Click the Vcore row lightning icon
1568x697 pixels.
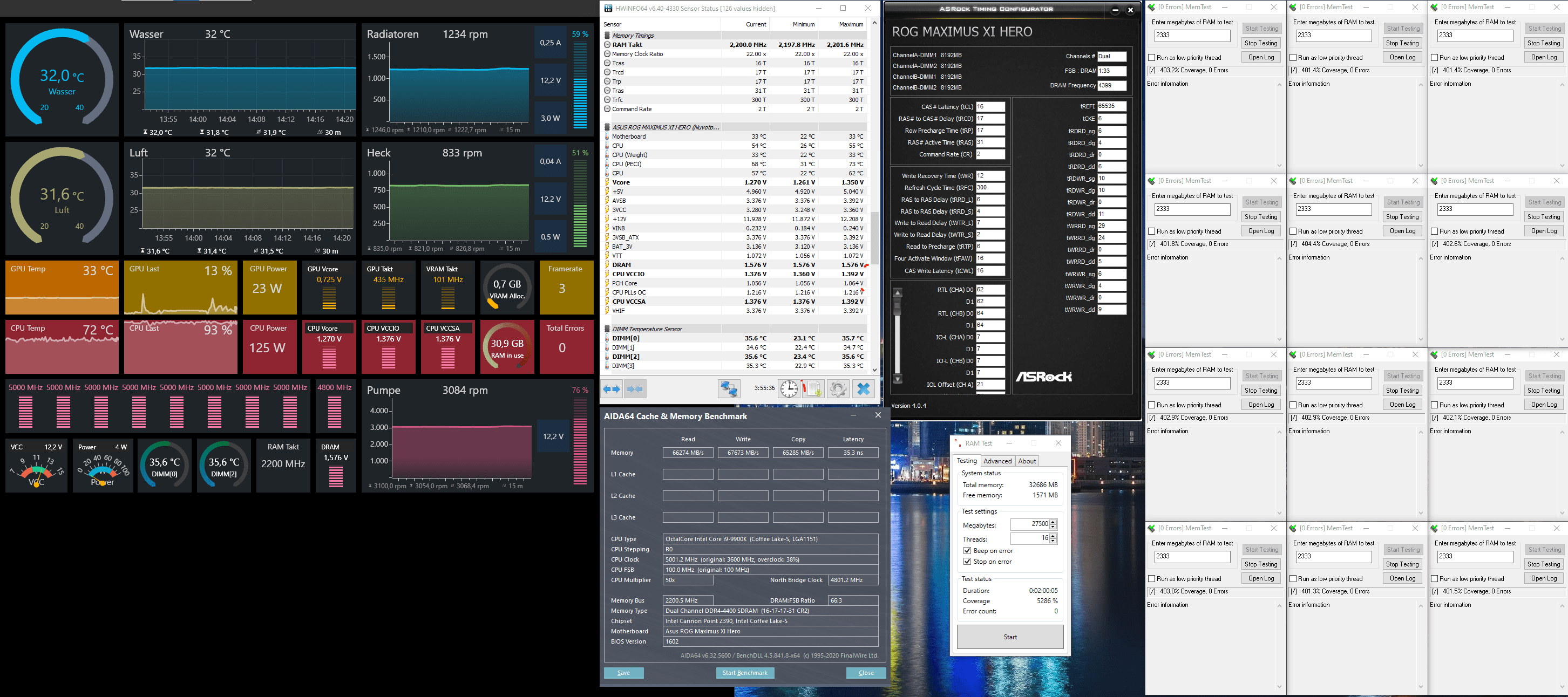[x=607, y=182]
